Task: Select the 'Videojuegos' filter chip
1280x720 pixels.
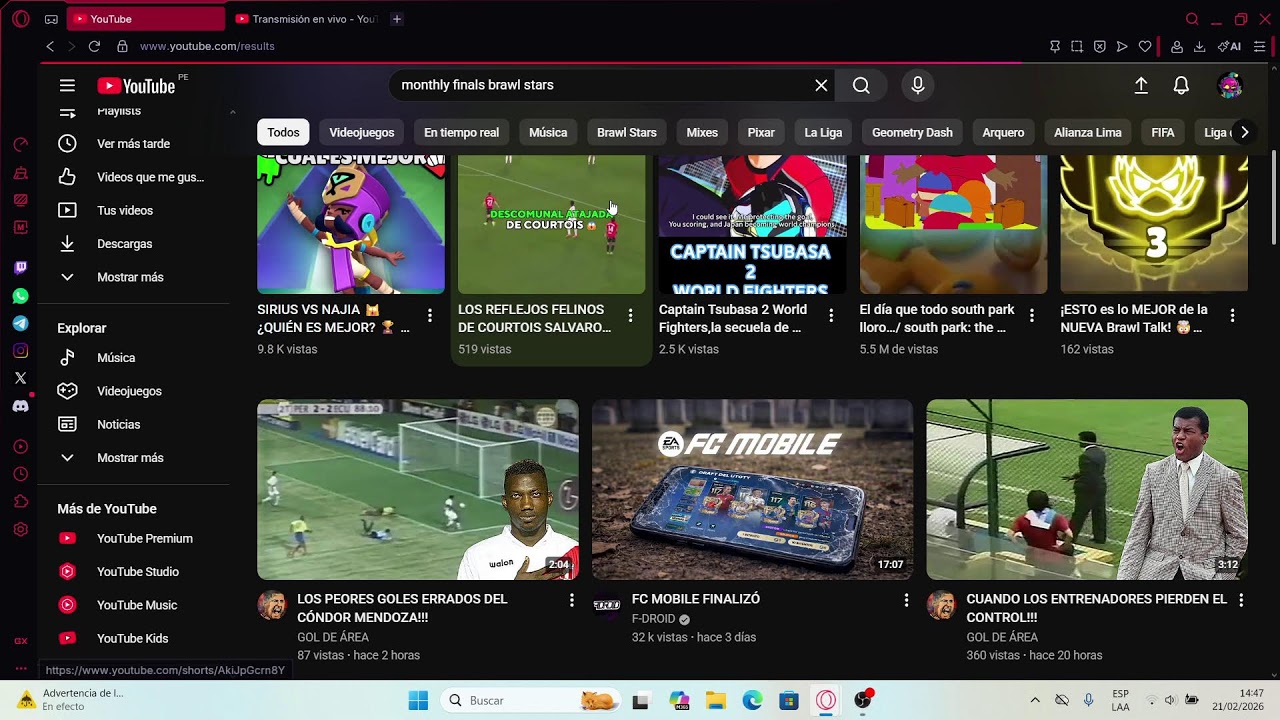Action: click(362, 132)
